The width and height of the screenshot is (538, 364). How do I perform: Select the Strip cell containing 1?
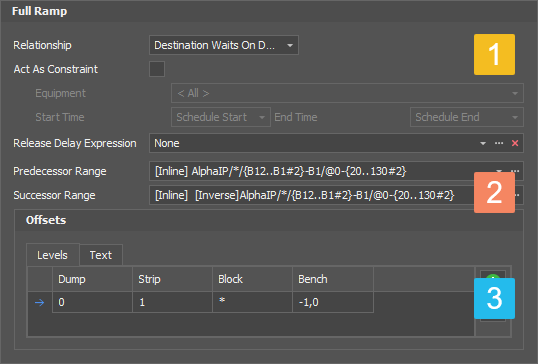(172, 302)
